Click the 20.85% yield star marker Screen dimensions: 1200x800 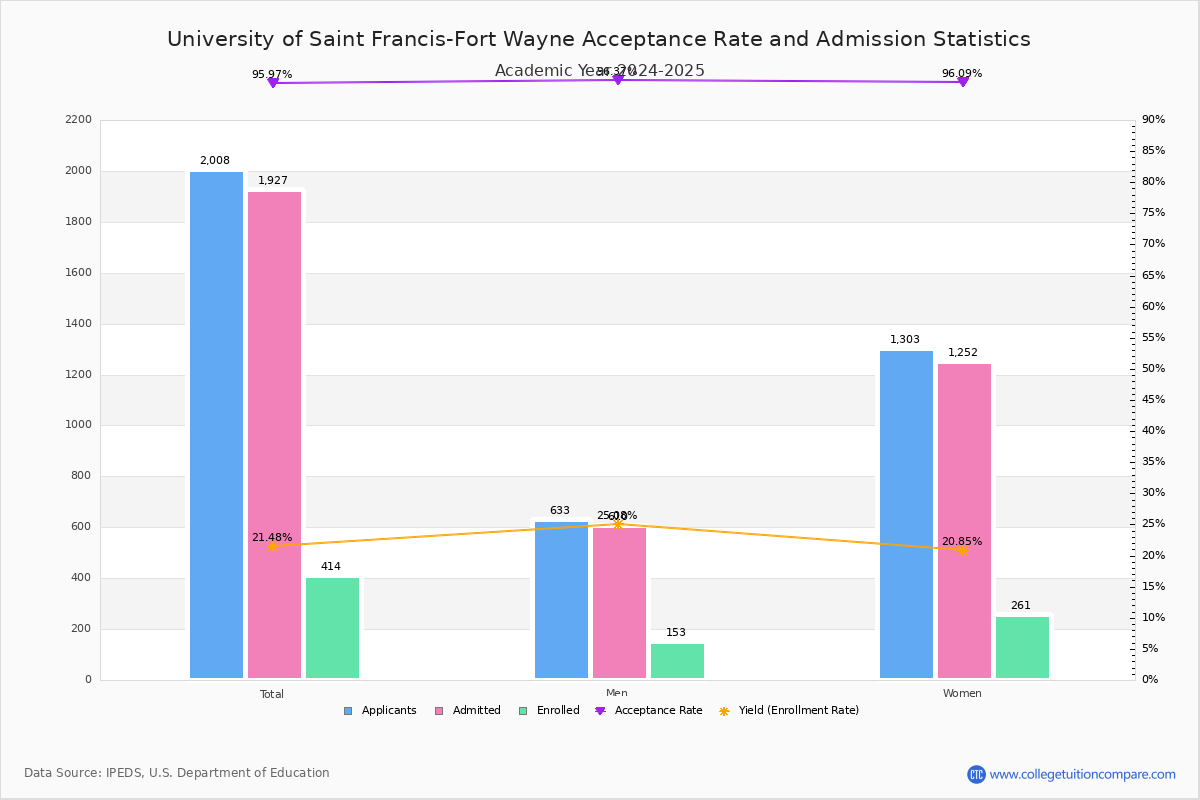963,550
